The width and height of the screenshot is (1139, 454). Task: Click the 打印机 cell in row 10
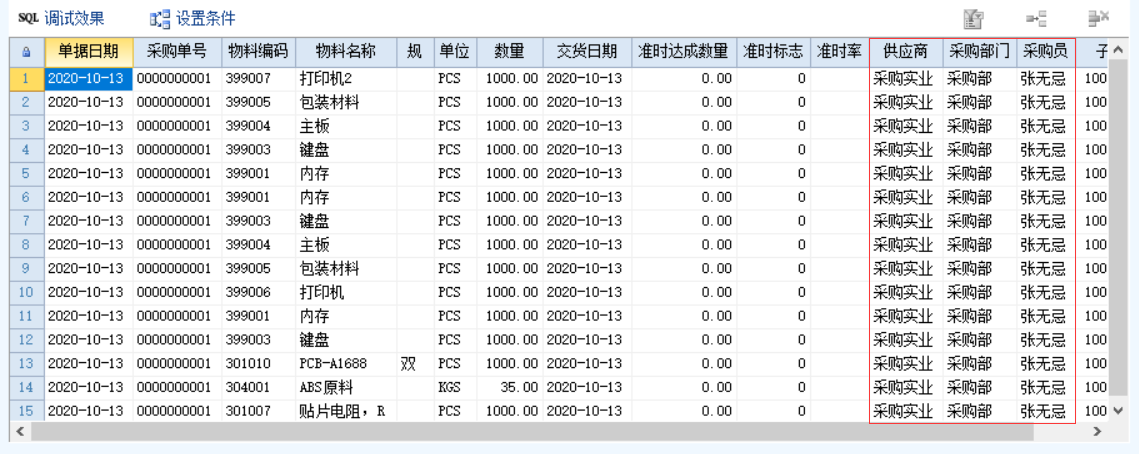click(x=346, y=293)
